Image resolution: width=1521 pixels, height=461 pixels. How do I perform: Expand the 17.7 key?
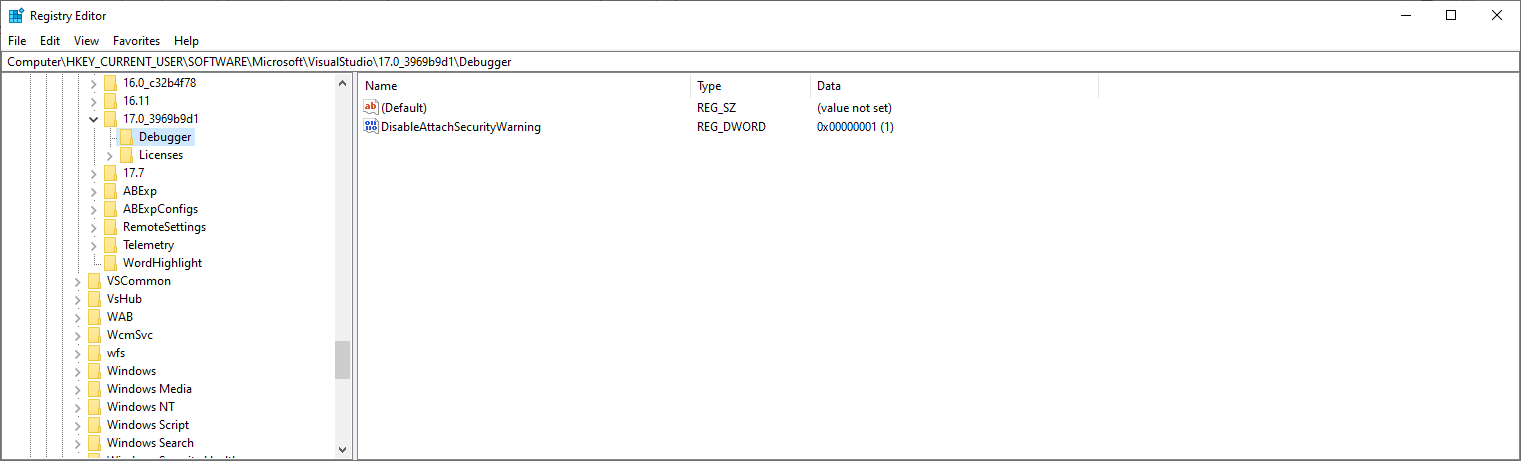coord(94,173)
